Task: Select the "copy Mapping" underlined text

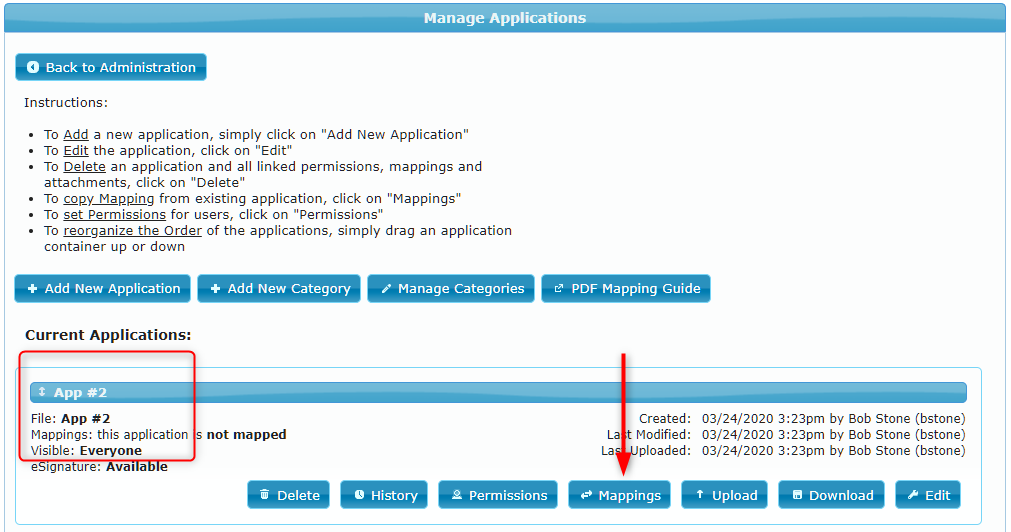Action: 108,199
